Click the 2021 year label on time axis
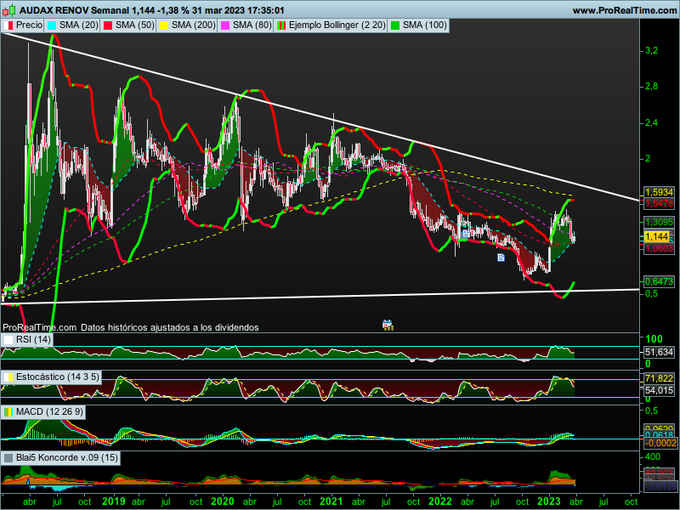Image resolution: width=680 pixels, height=510 pixels. click(x=331, y=502)
